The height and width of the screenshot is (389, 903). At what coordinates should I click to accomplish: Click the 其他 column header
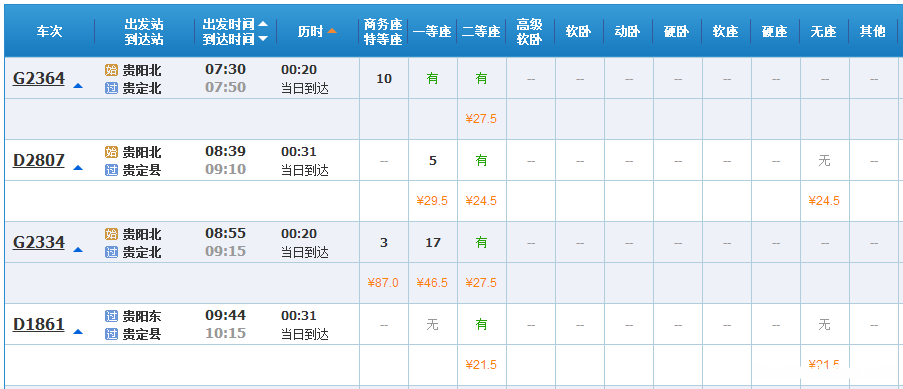[872, 32]
